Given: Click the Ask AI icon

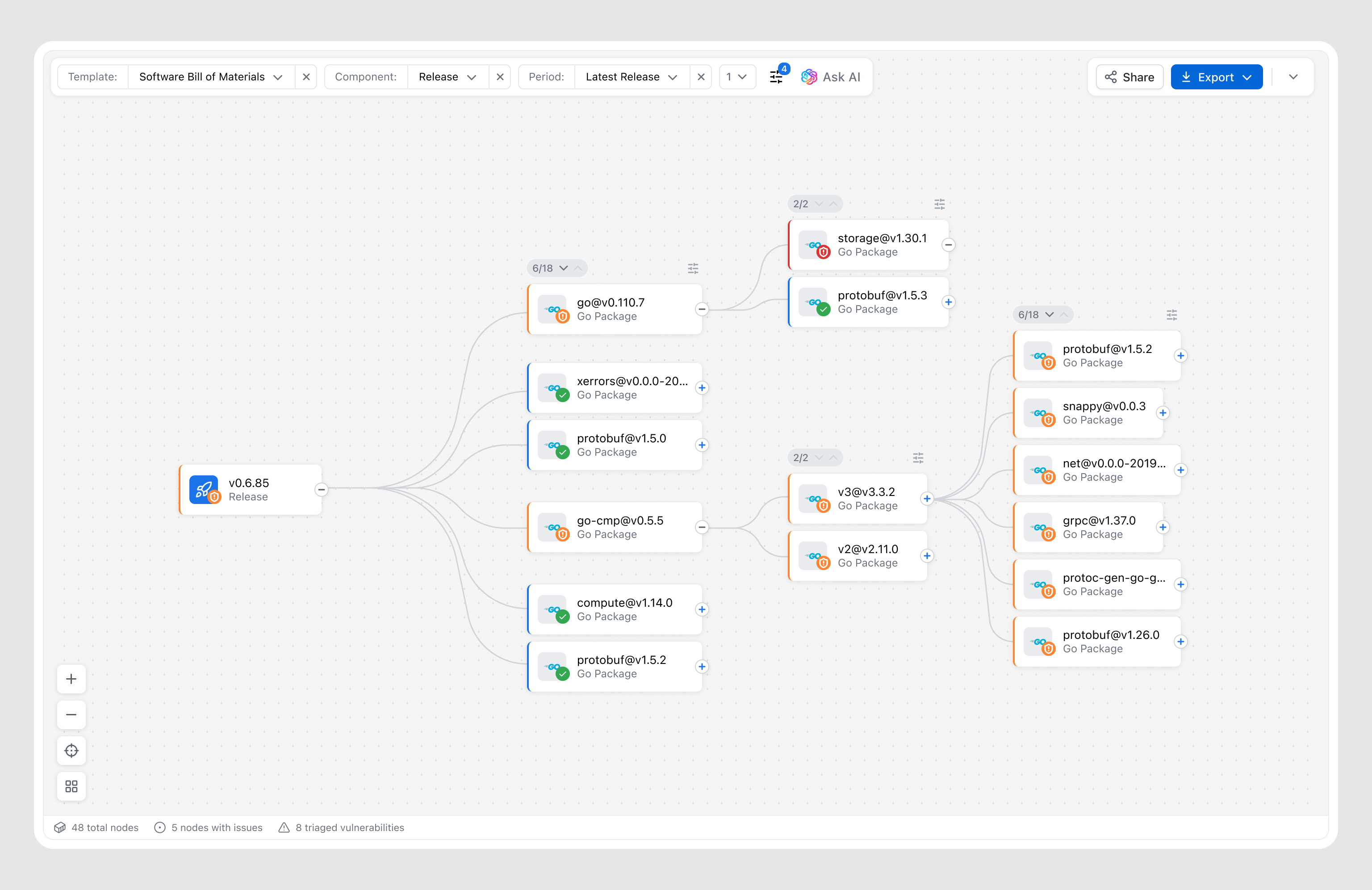Looking at the screenshot, I should tap(809, 77).
